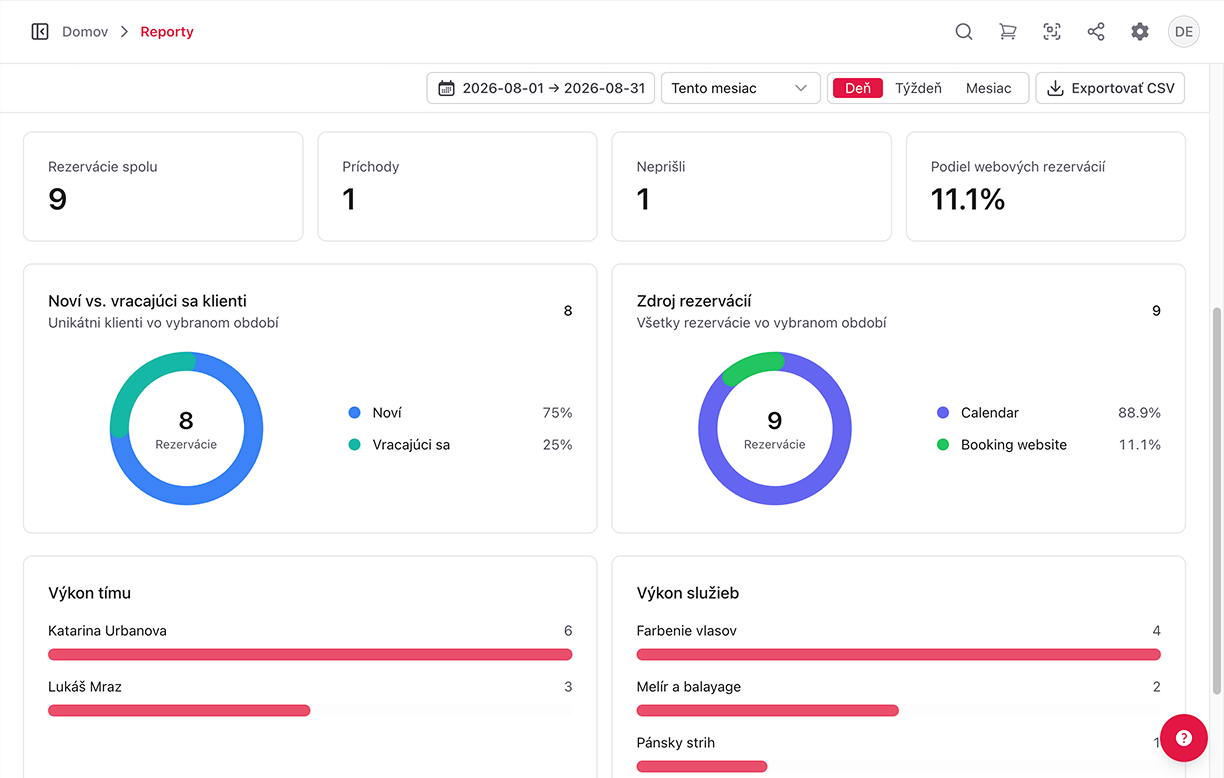This screenshot has height=778, width=1224.
Task: Click the Noví vs. vracajúci sa klienti heading
Action: 147,301
